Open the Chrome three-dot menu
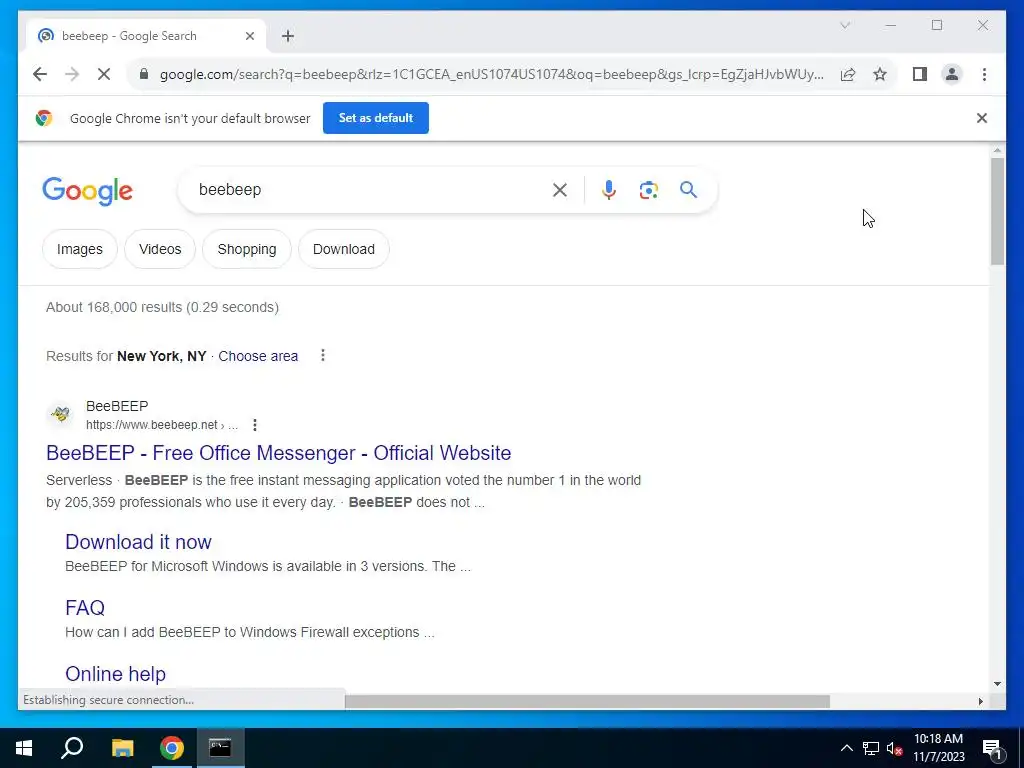1024x768 pixels. (x=984, y=74)
